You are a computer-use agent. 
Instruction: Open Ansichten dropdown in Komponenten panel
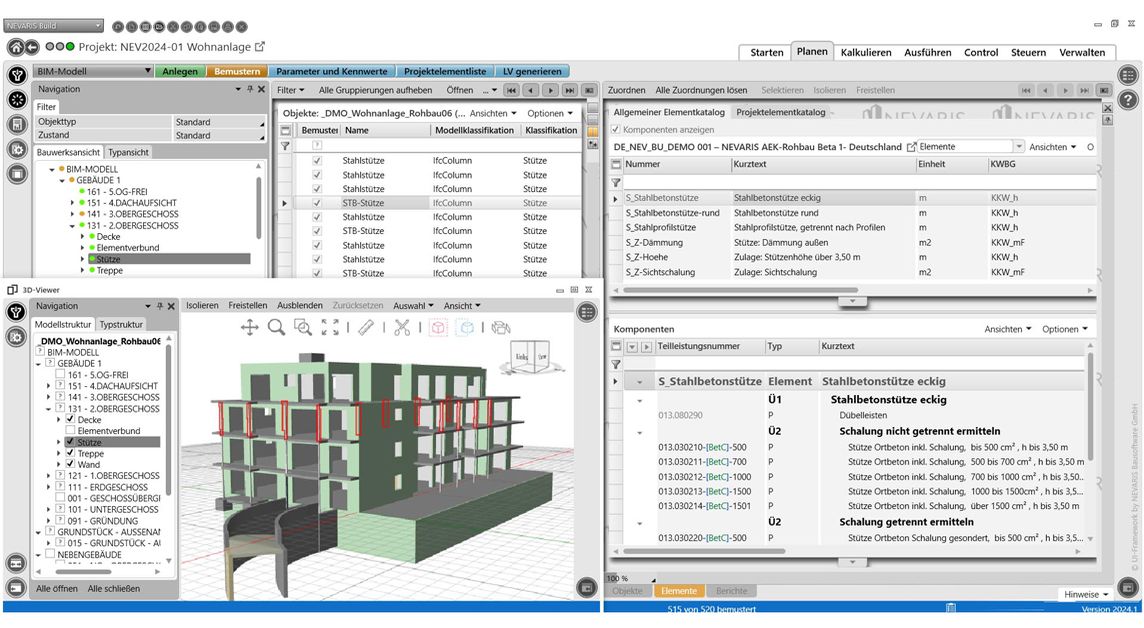click(x=1008, y=329)
